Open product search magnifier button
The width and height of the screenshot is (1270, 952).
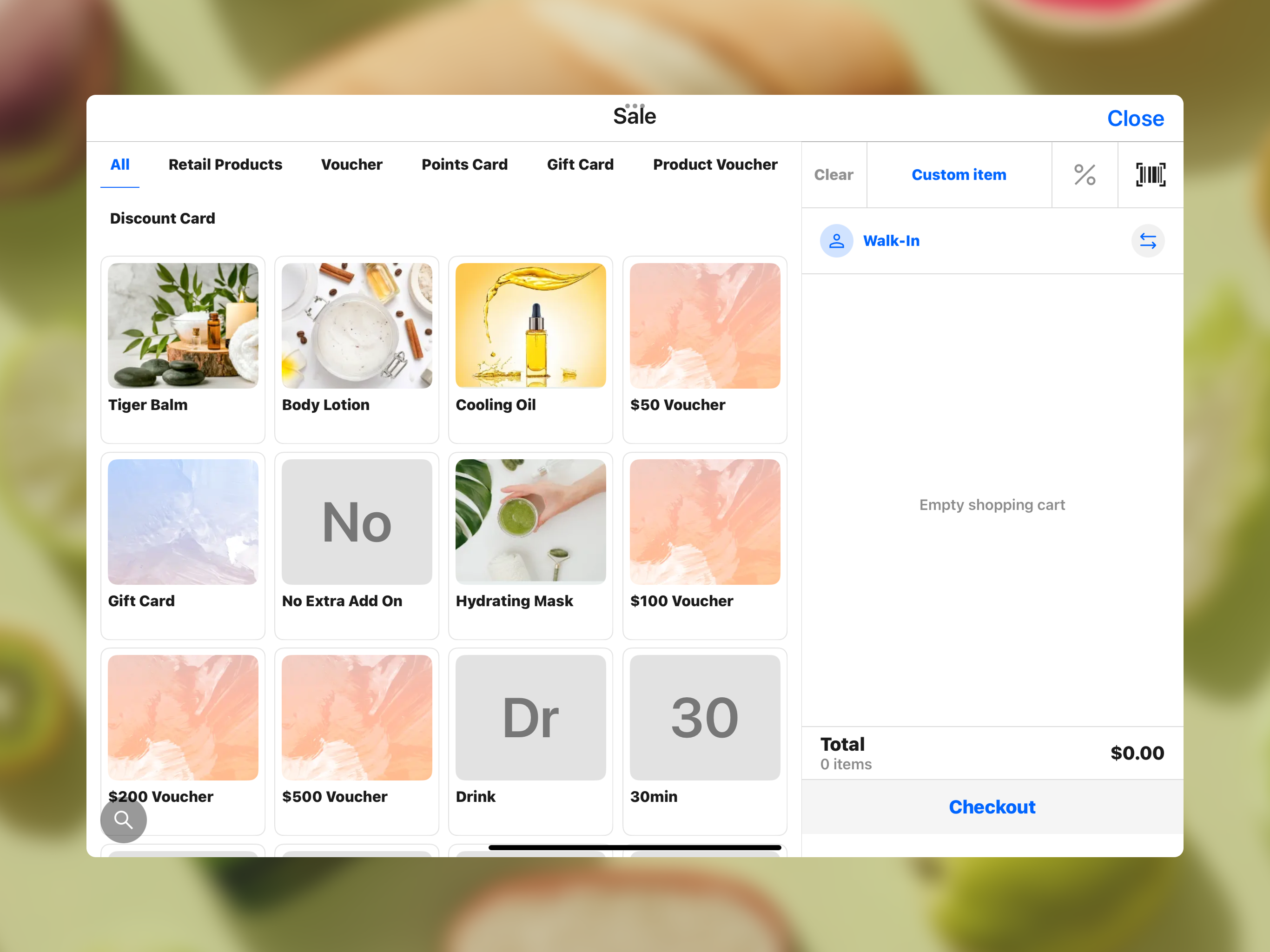click(x=124, y=820)
